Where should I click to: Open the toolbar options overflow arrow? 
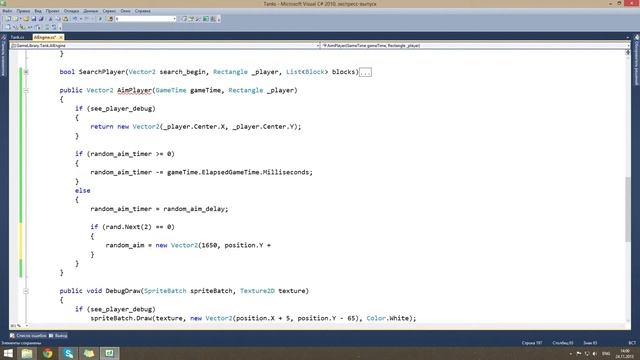pos(219,19)
